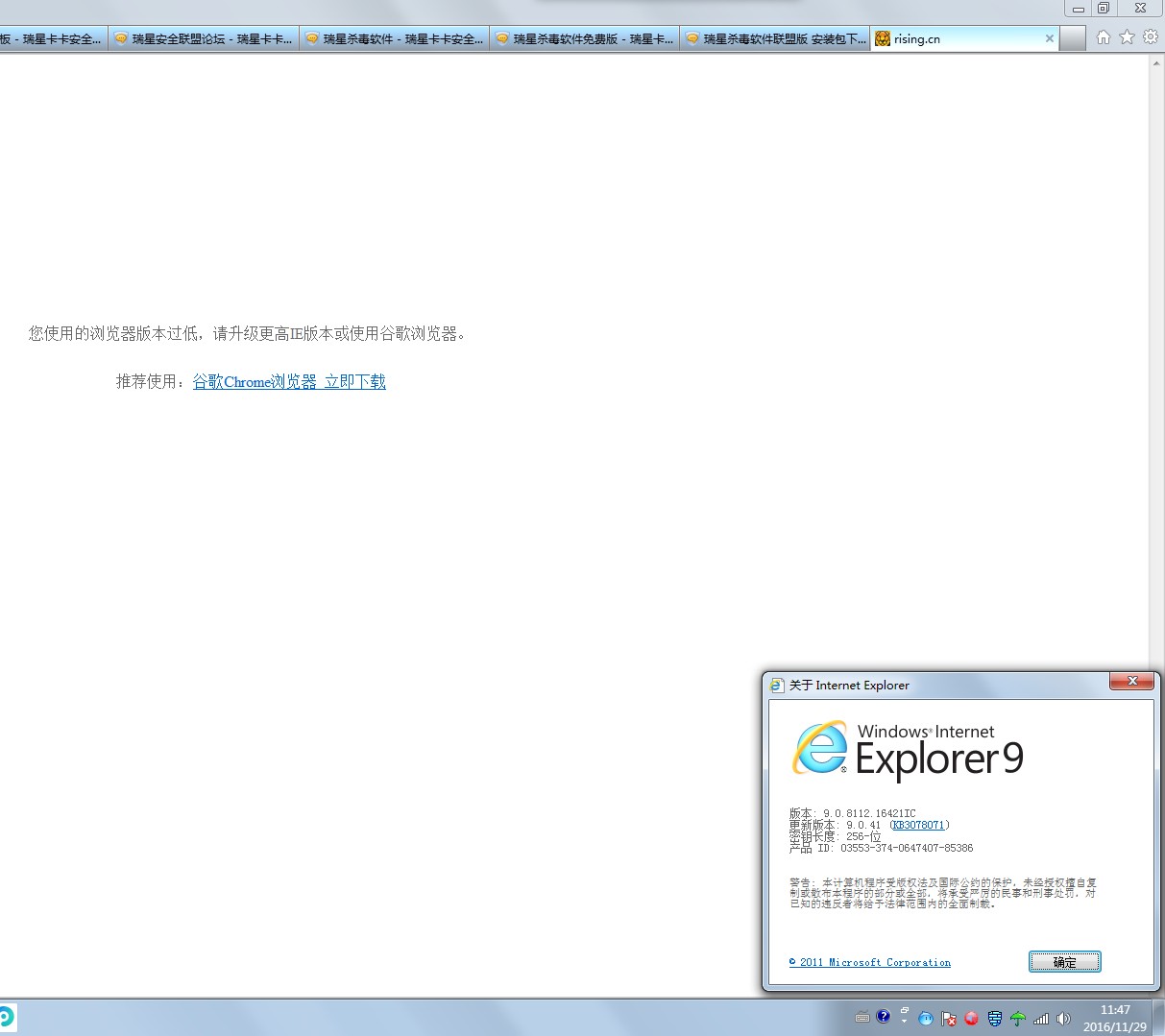Screen dimensions: 1165x1036
Task: Click the page vertical scrollbar
Action: coord(1157,526)
